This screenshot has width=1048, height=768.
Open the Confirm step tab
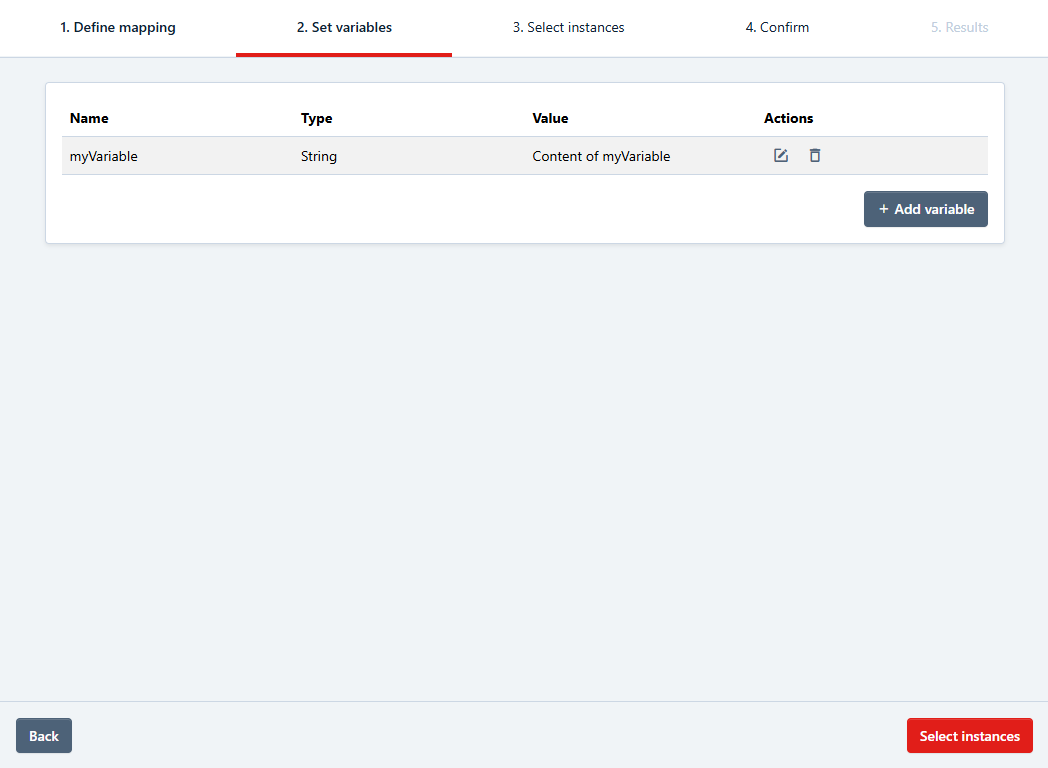pos(777,28)
